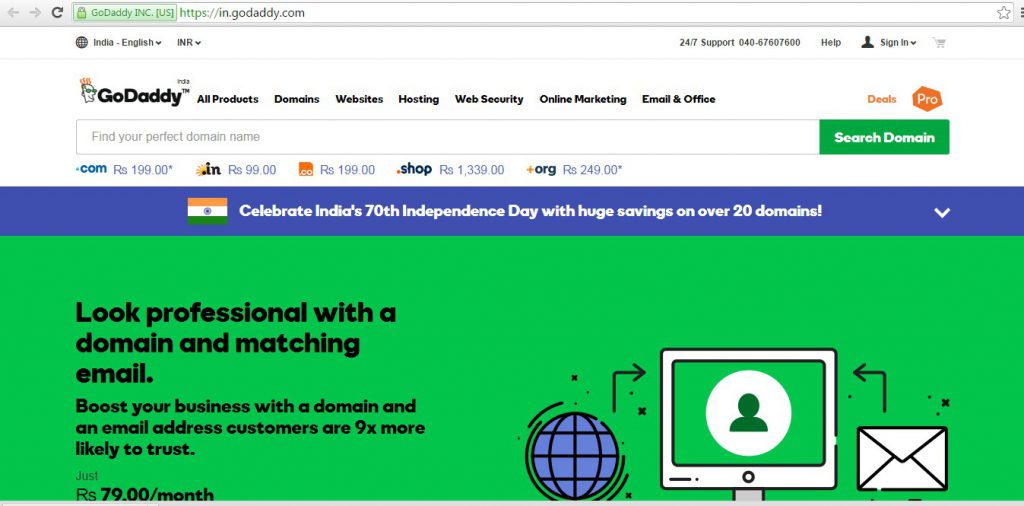The image size is (1024, 506).
Task: Click the GoDaddy India logo
Action: [x=135, y=92]
